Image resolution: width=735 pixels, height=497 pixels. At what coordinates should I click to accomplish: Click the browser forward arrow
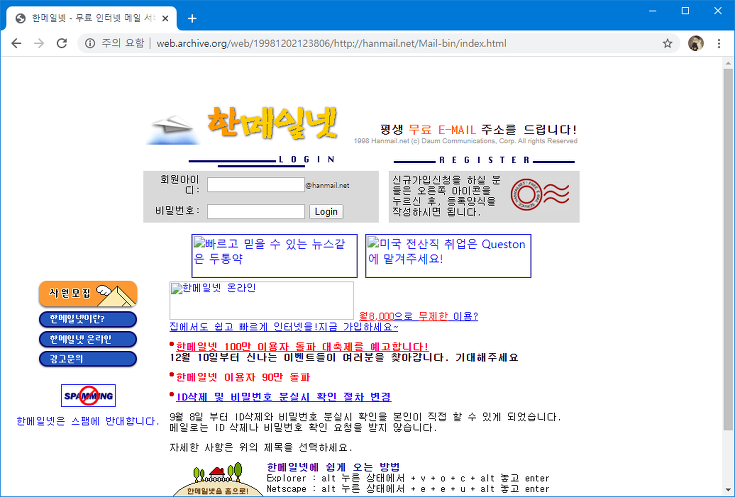pyautogui.click(x=39, y=44)
